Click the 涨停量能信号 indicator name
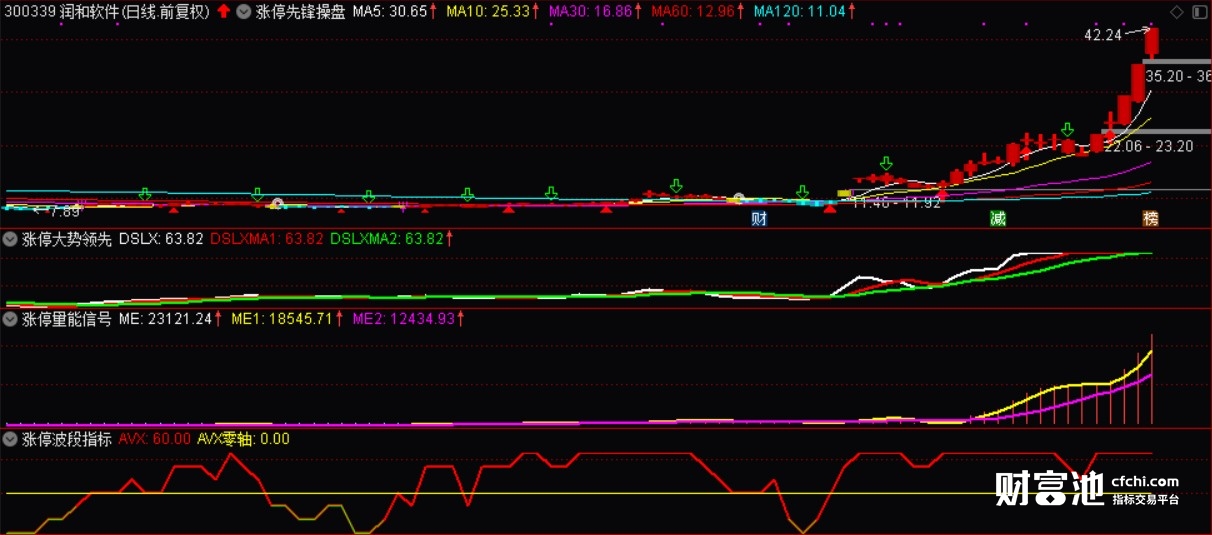Viewport: 1212px width, 535px height. point(66,319)
